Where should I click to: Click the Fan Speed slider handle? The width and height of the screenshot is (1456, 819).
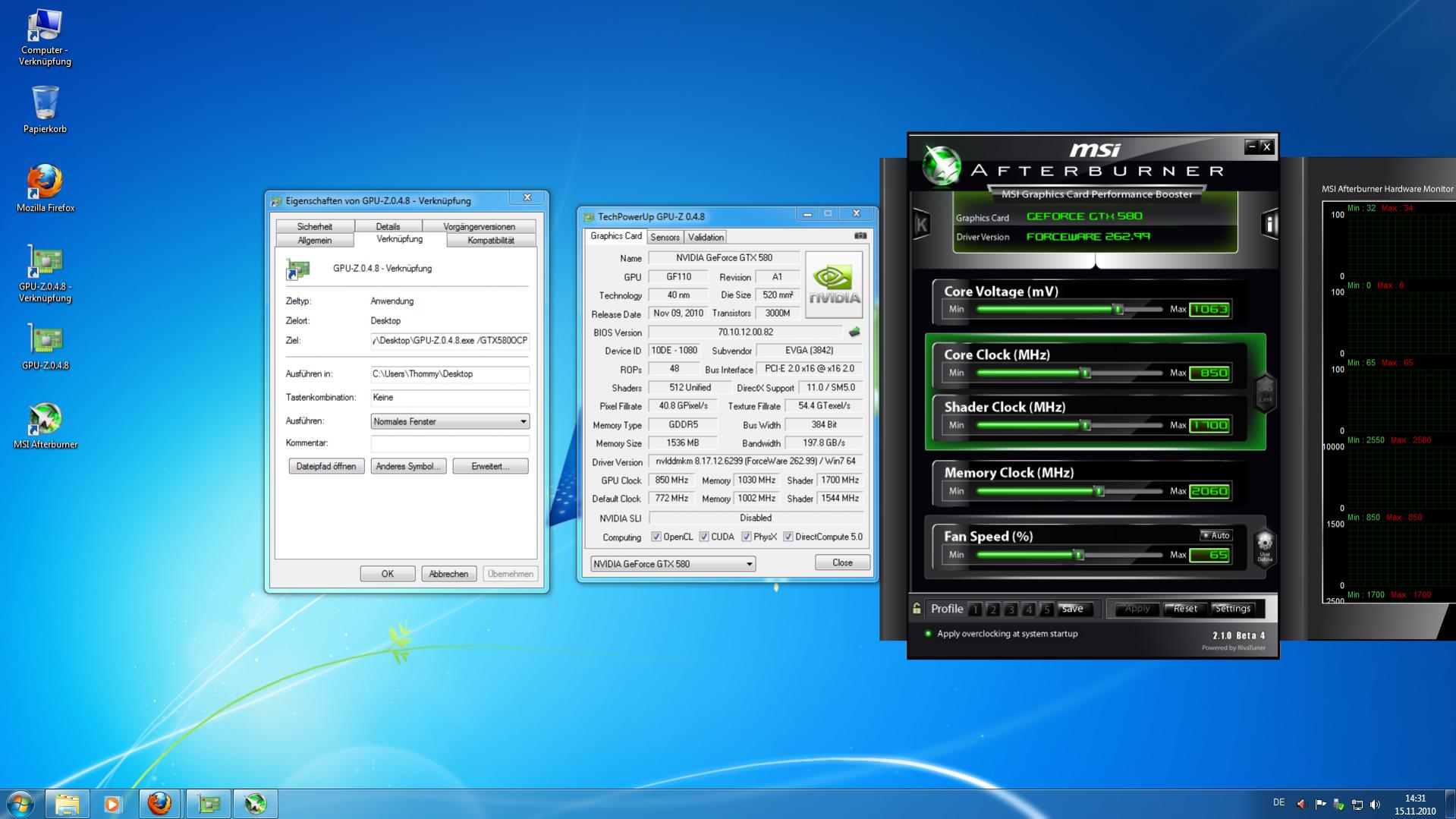point(1078,556)
